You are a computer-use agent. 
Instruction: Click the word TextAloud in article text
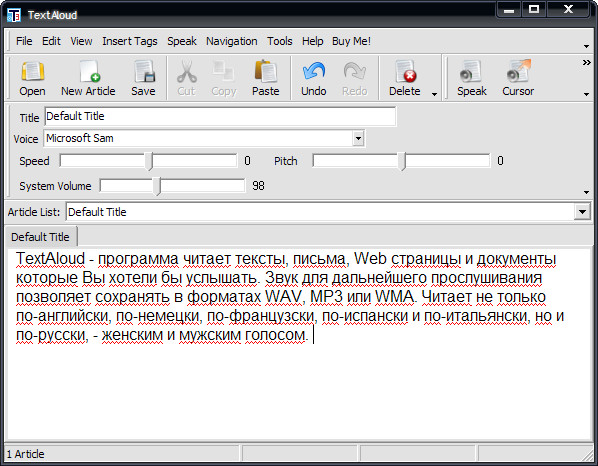[50, 259]
